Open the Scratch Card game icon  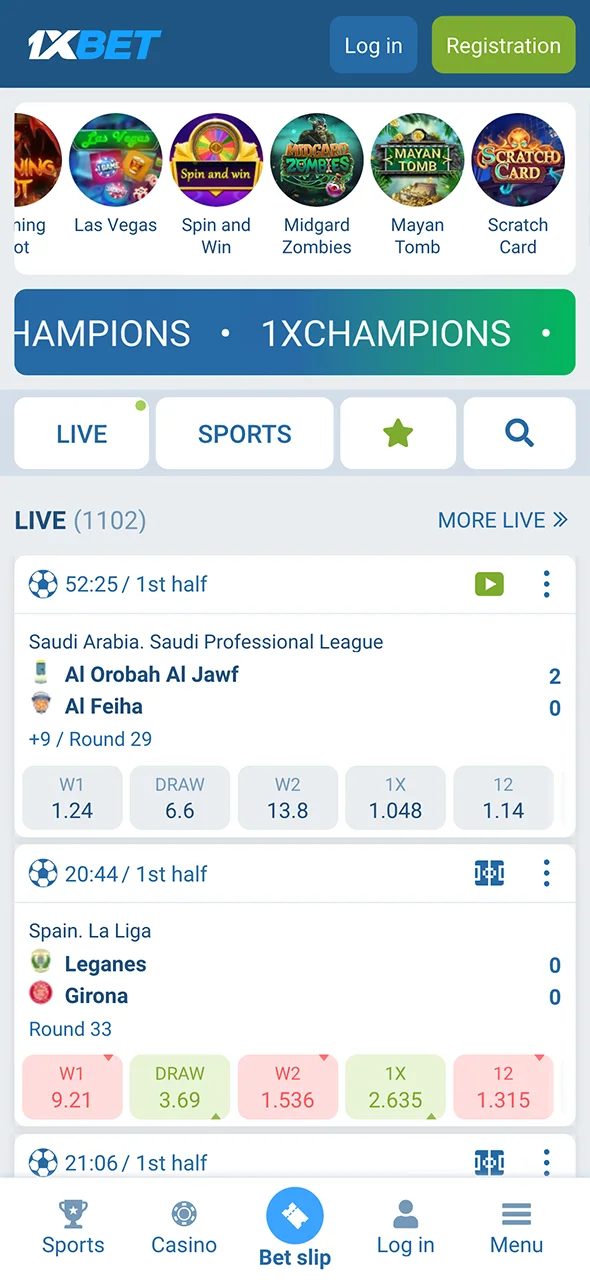[x=518, y=160]
